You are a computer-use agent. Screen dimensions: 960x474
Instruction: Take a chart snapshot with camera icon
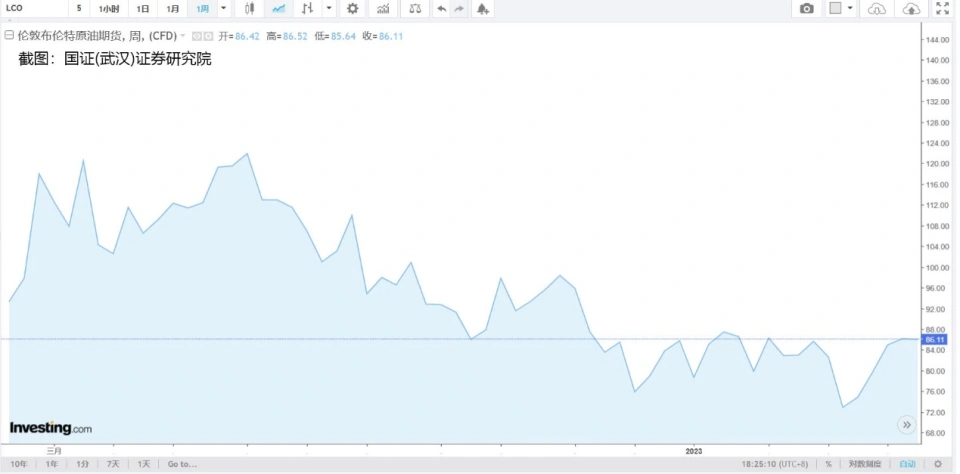tap(806, 9)
